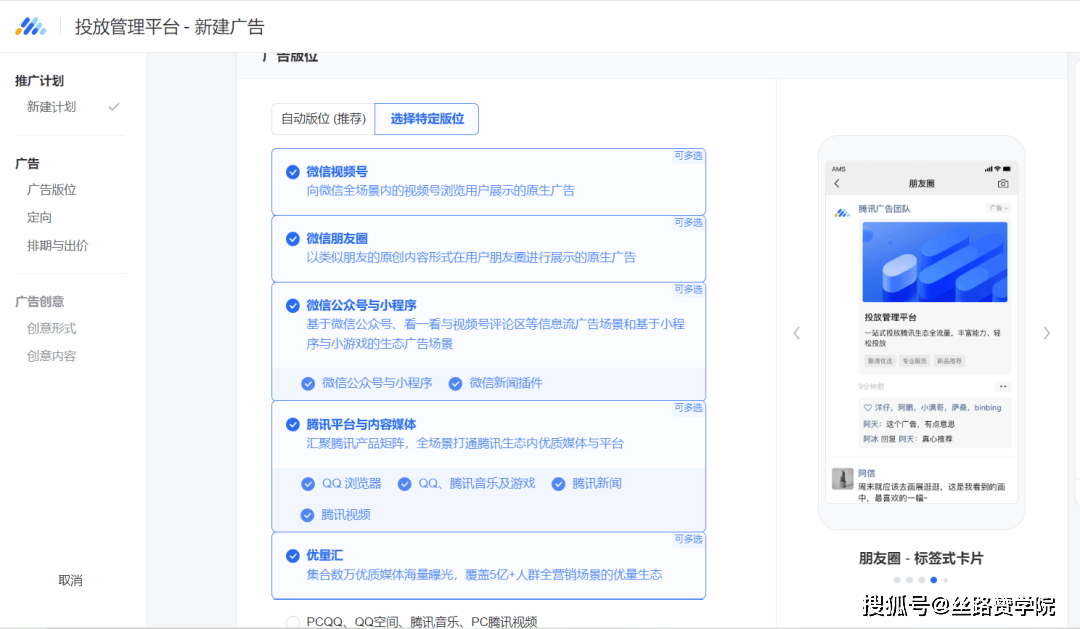Click the heart like icon in preview
The height and width of the screenshot is (629, 1080).
point(868,408)
